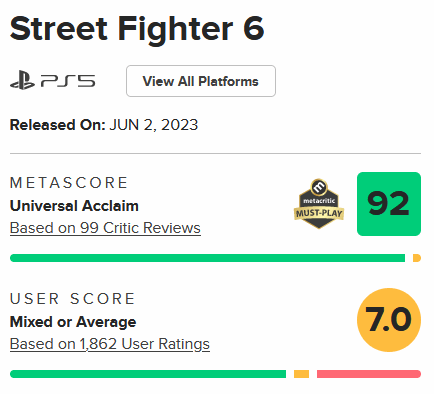
Task: Click the PS5 platform wordmark
Action: click(68, 81)
